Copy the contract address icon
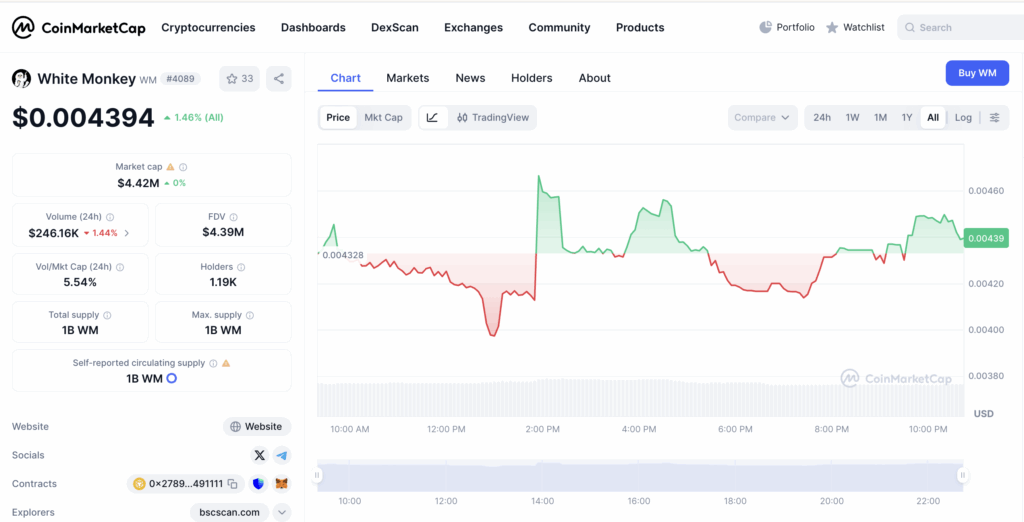The height and width of the screenshot is (522, 1024). (232, 484)
